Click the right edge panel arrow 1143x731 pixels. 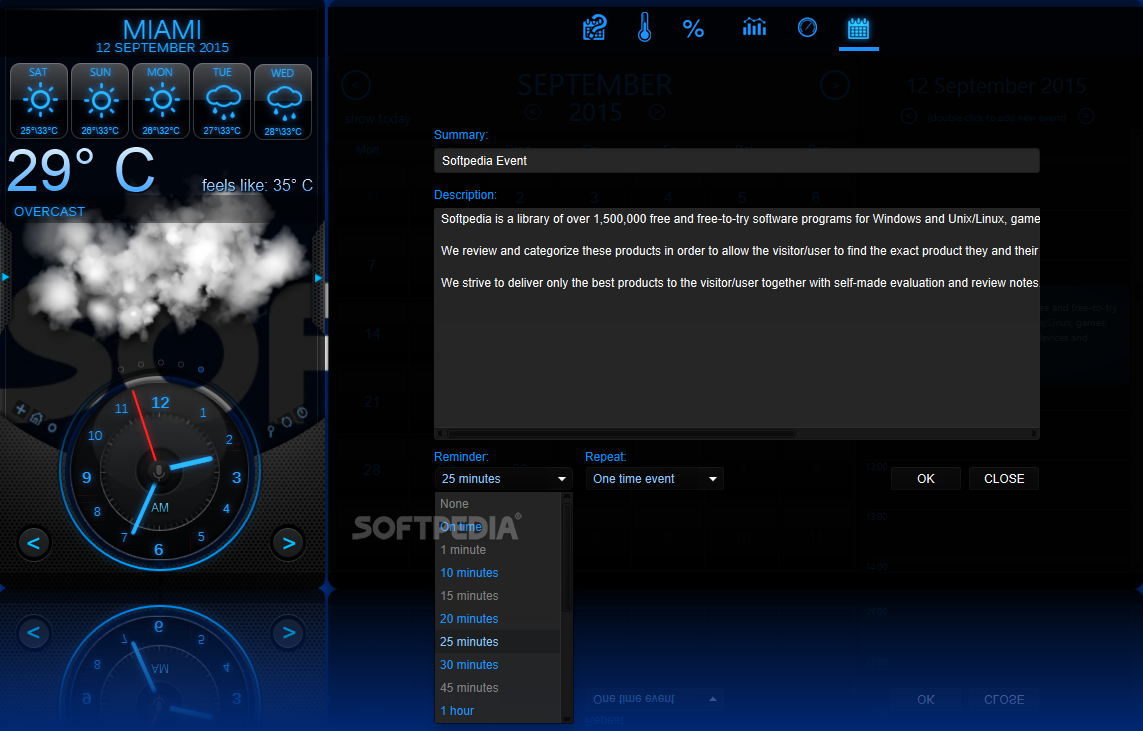point(319,278)
